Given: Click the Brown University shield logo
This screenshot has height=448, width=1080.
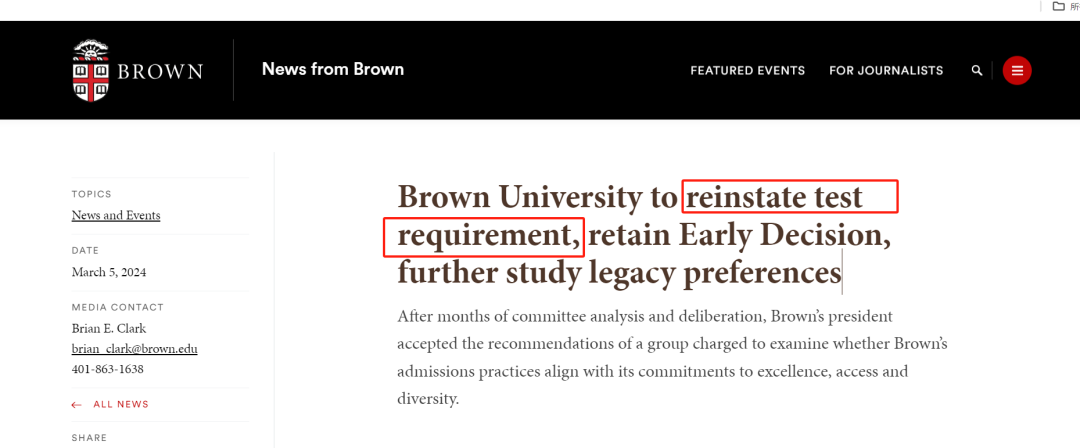Looking at the screenshot, I should tap(91, 71).
